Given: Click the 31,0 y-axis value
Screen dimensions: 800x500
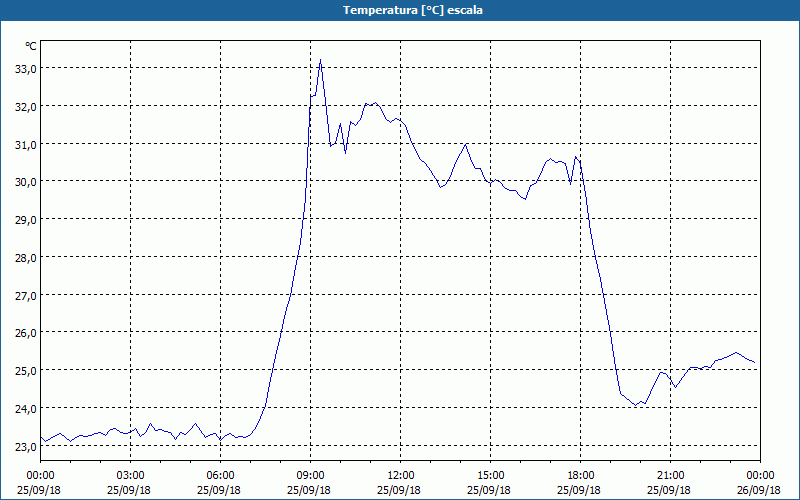Looking at the screenshot, I should click(x=26, y=145).
